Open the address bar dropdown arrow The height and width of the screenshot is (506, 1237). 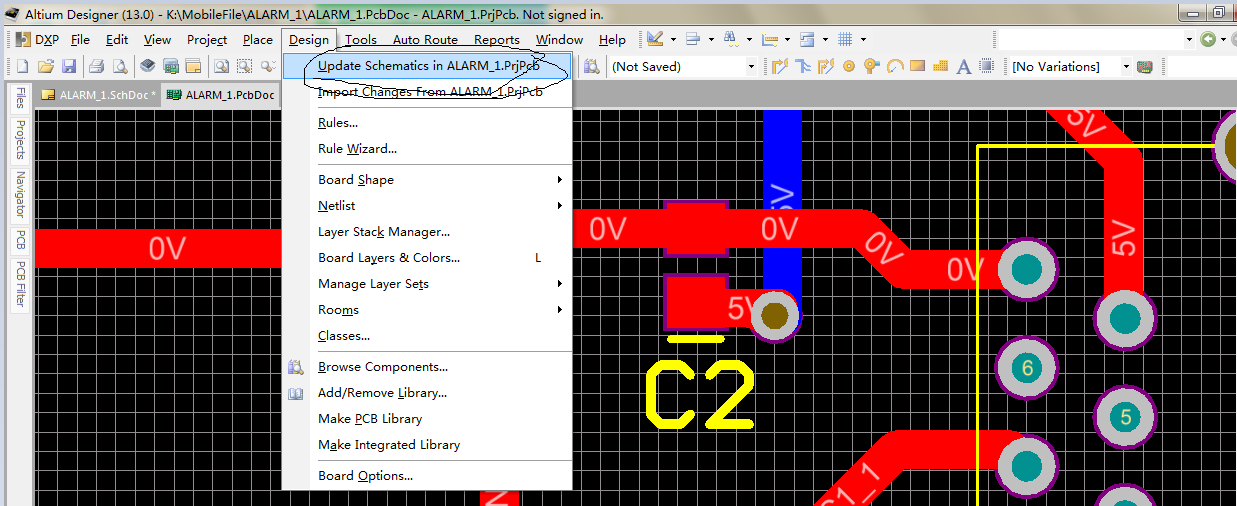pyautogui.click(x=1189, y=39)
